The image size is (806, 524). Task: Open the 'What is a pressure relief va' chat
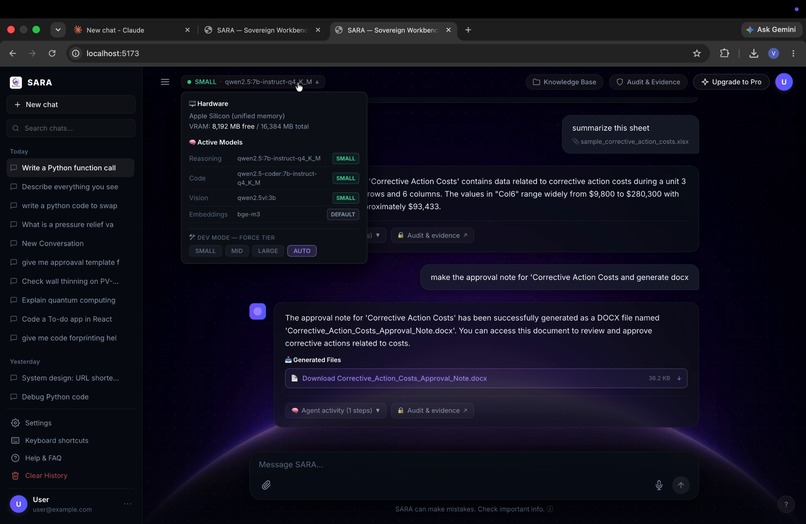(x=70, y=224)
